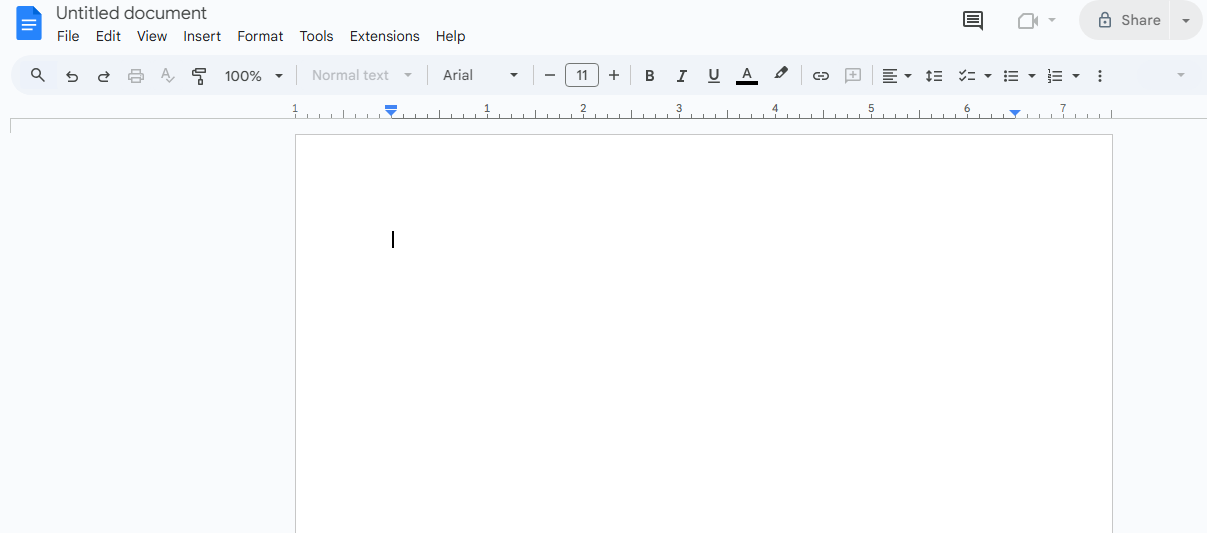
Task: Insert a numbered list
Action: point(1055,76)
